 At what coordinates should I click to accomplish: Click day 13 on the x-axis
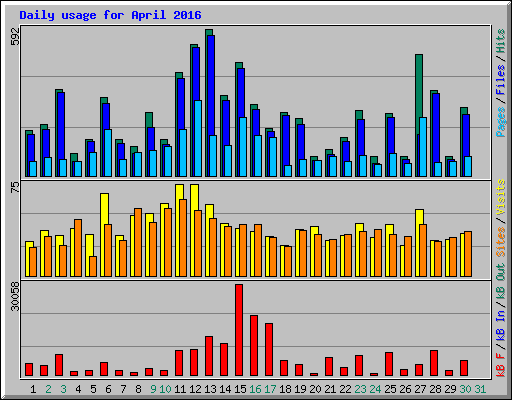210,389
